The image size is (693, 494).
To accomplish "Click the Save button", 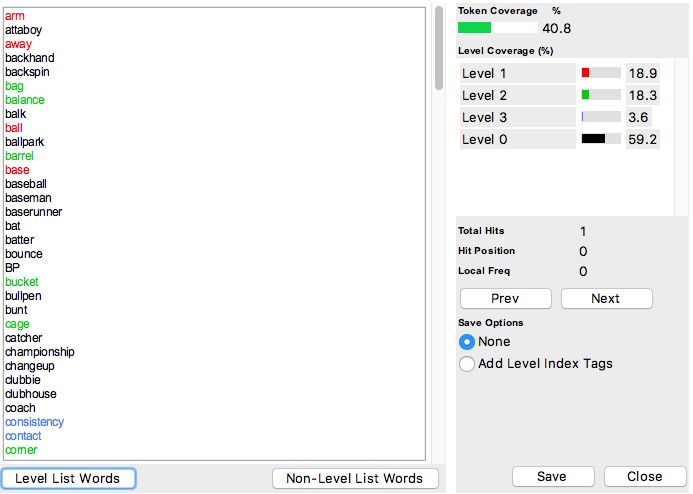I will pyautogui.click(x=552, y=476).
